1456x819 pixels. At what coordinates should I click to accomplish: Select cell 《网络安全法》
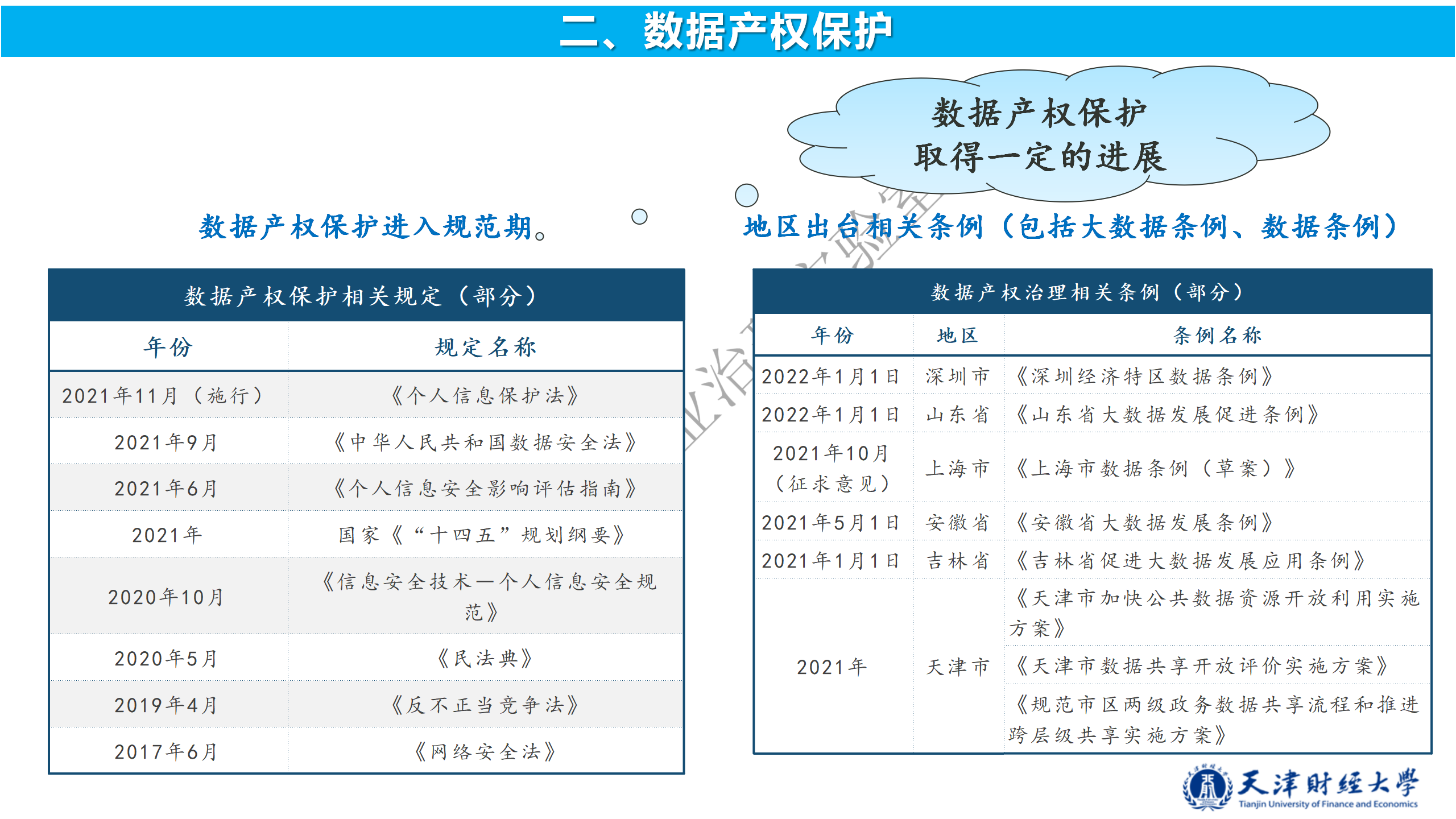486,751
